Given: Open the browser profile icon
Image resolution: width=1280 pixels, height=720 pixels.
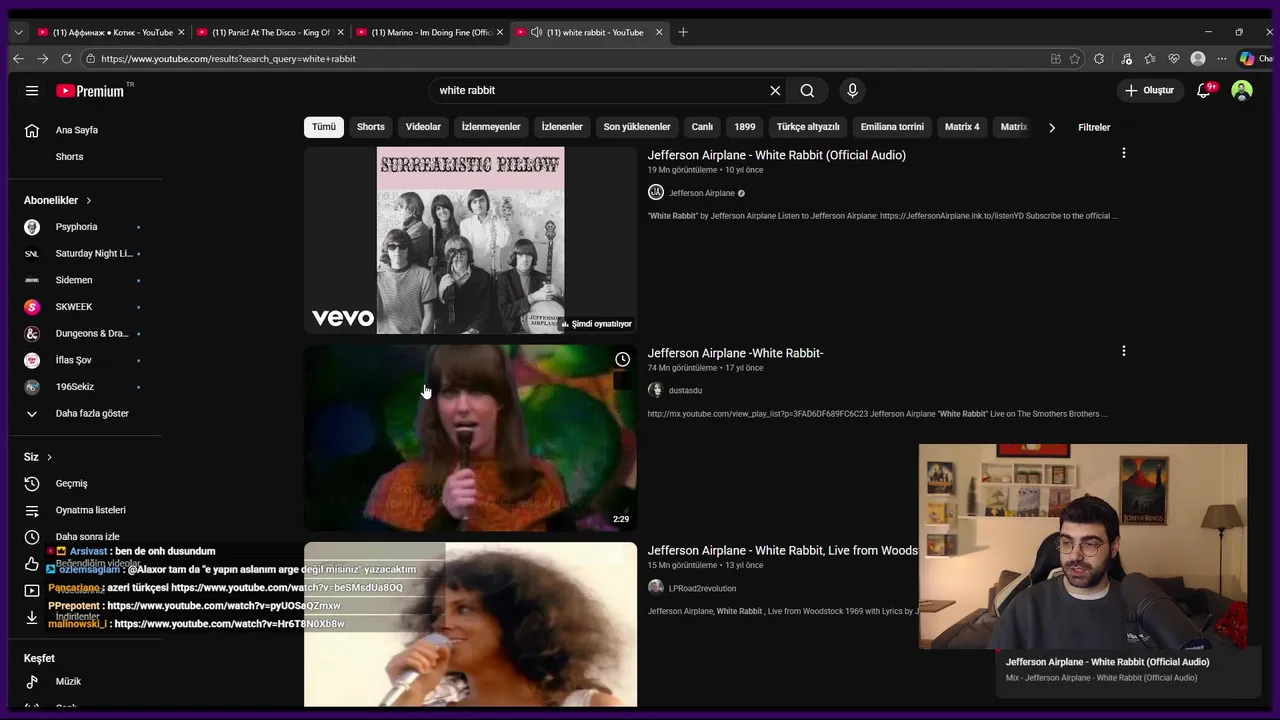Looking at the screenshot, I should click(x=1198, y=58).
